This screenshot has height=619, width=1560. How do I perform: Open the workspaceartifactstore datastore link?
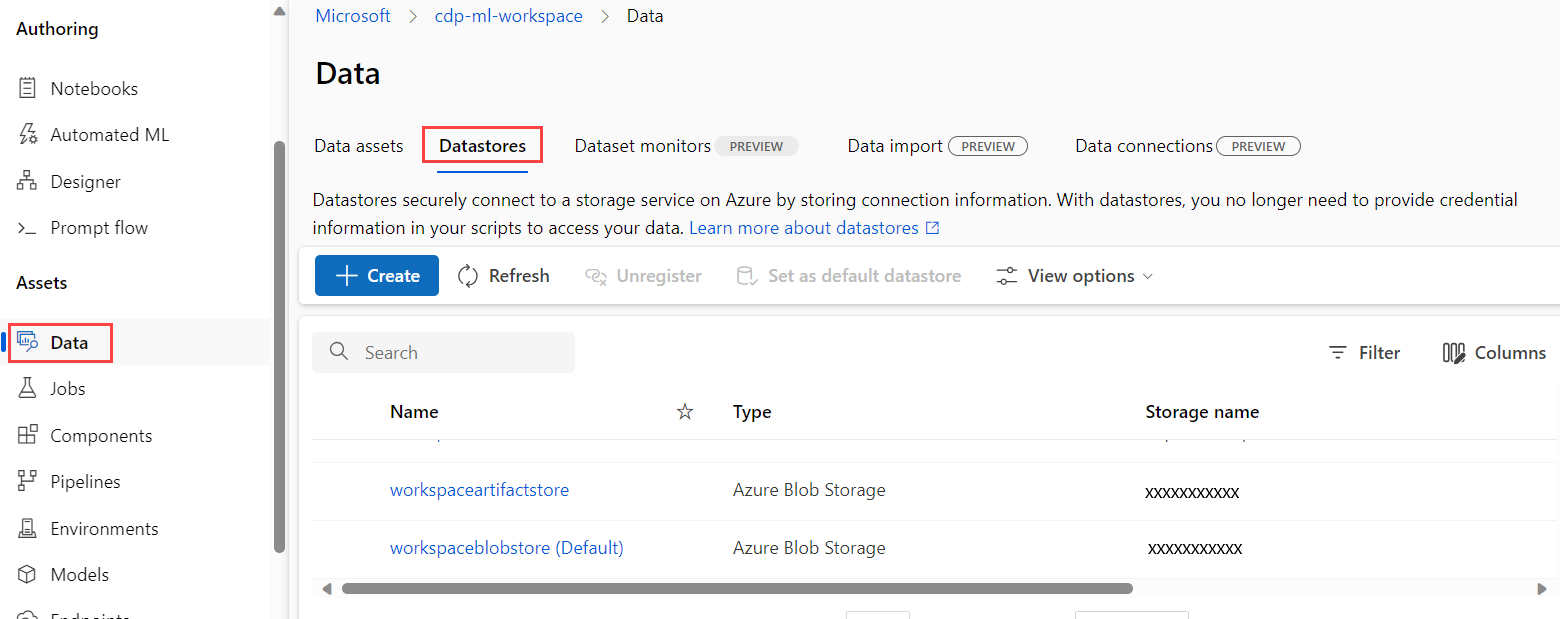click(479, 490)
